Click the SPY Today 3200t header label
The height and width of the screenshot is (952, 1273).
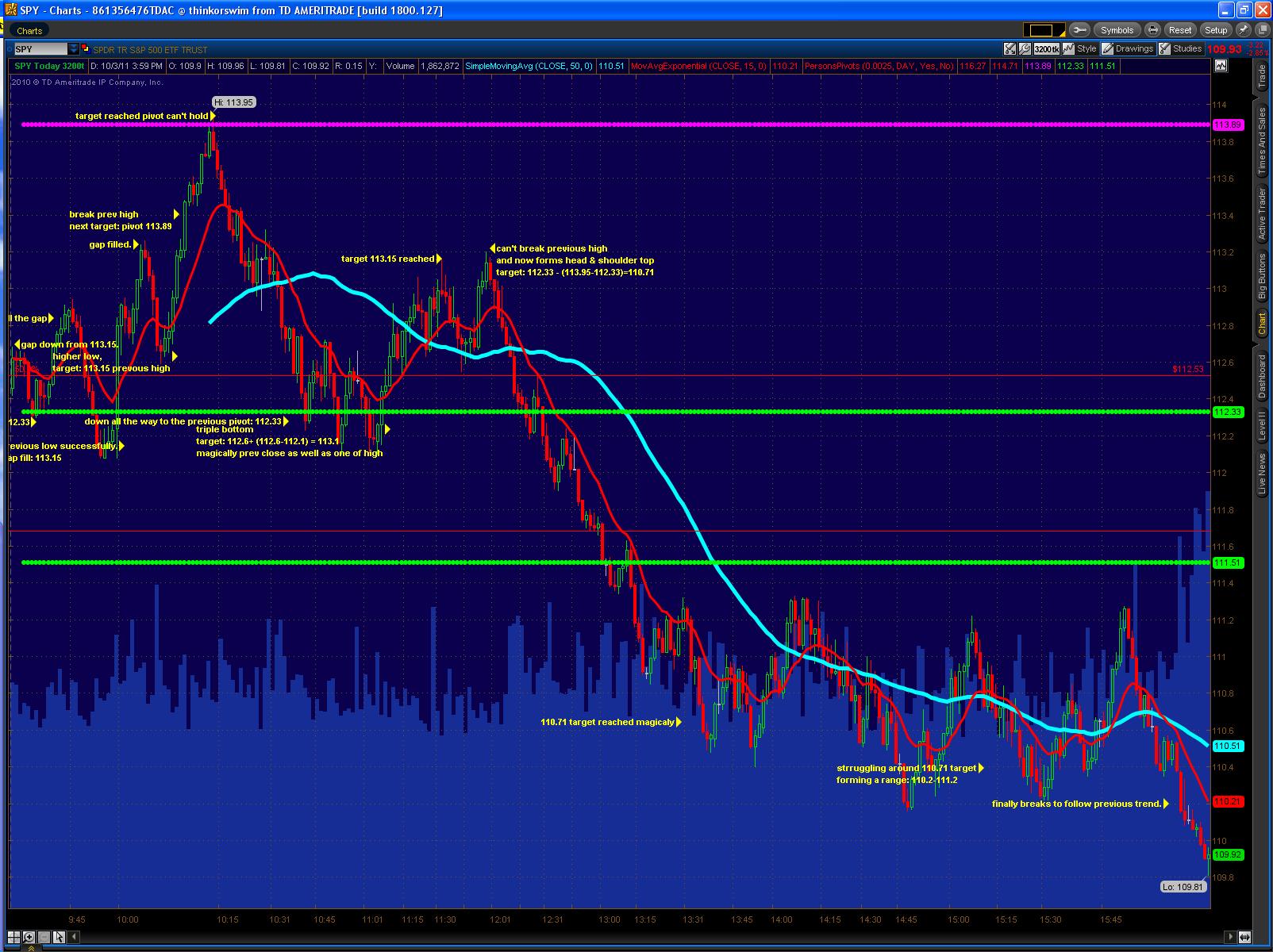pyautogui.click(x=49, y=66)
